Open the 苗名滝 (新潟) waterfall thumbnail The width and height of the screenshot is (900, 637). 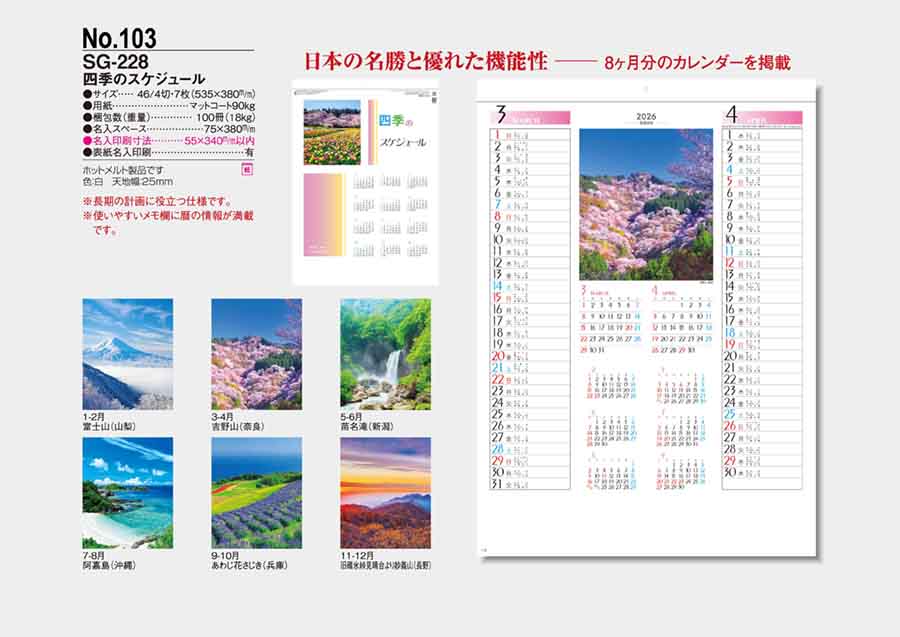(385, 354)
